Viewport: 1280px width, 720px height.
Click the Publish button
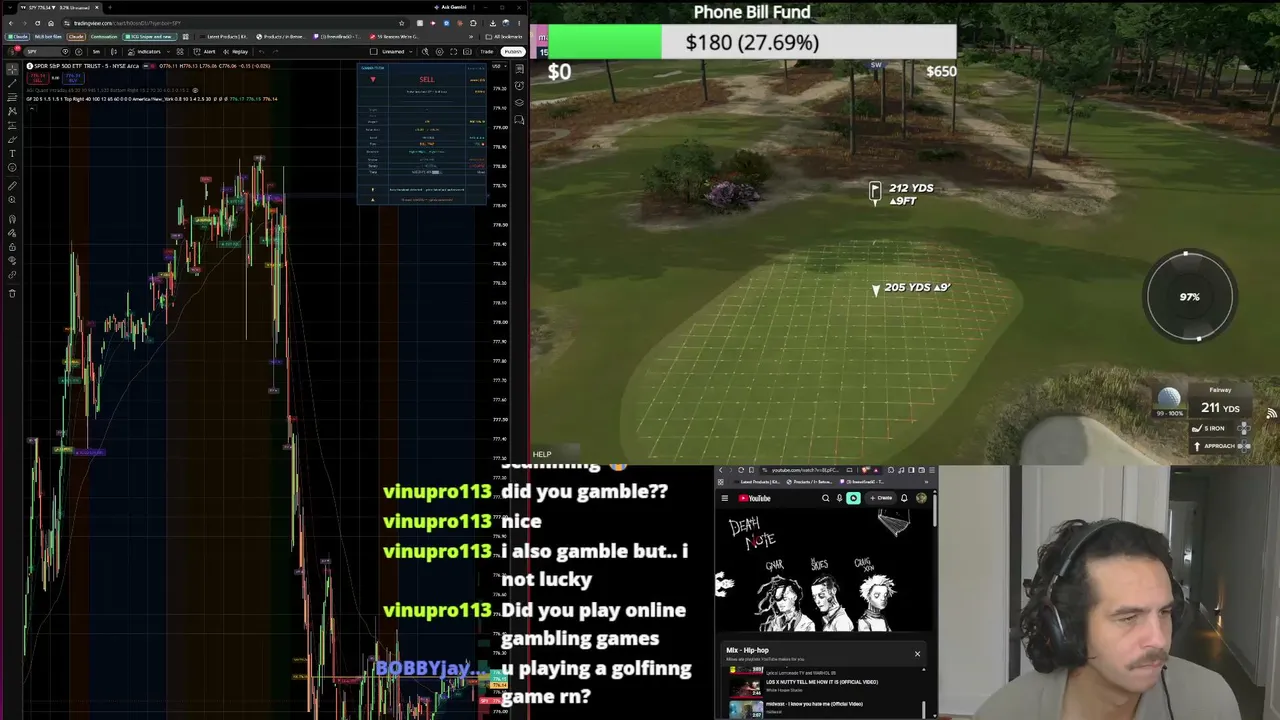pos(513,51)
